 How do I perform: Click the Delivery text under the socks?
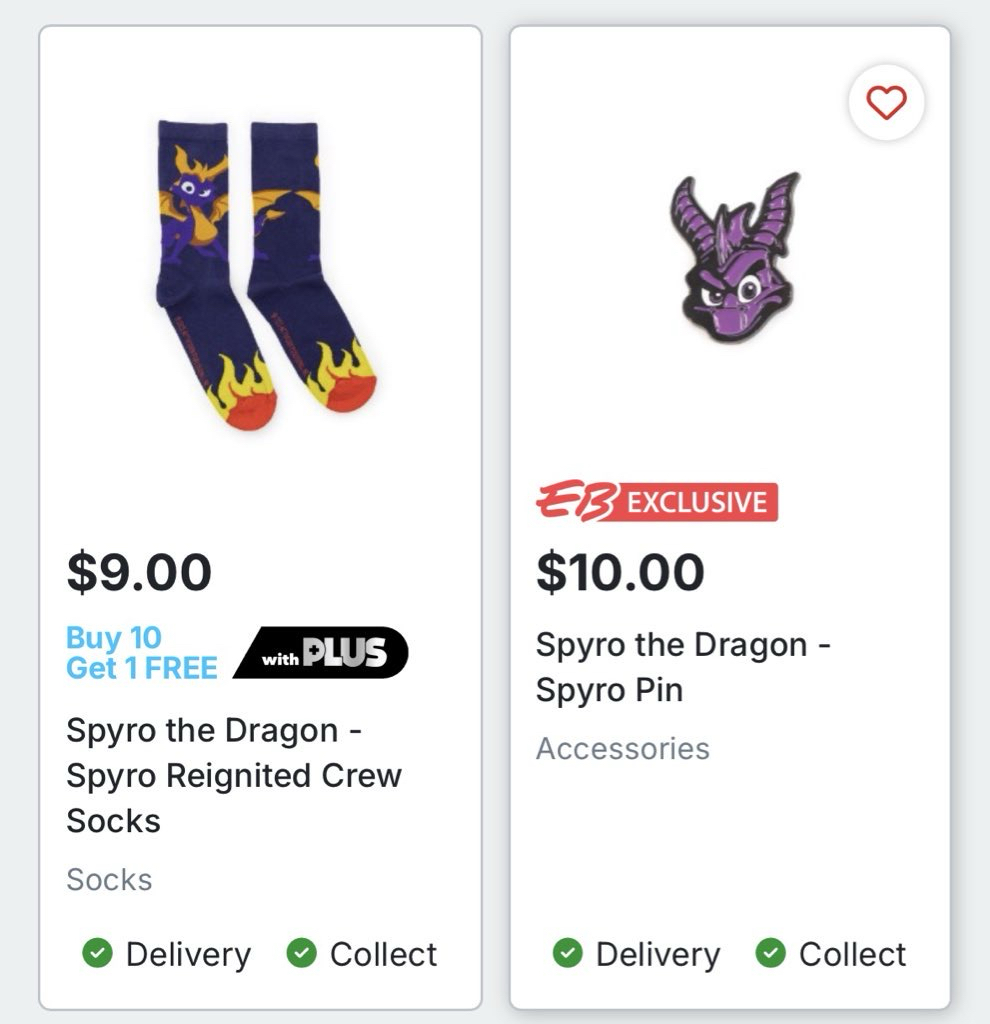point(188,955)
